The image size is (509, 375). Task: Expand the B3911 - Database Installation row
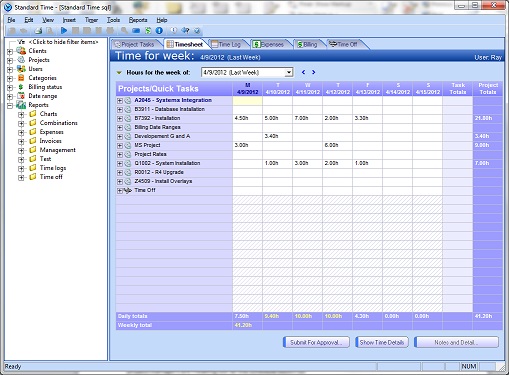pyautogui.click(x=120, y=110)
